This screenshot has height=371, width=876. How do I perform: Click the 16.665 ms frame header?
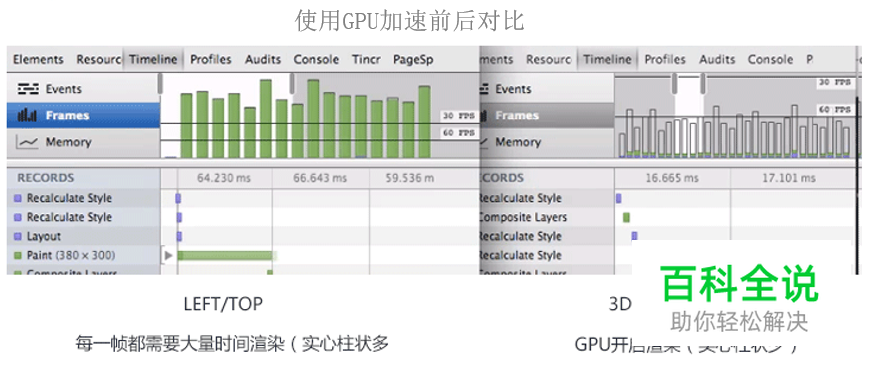point(672,178)
